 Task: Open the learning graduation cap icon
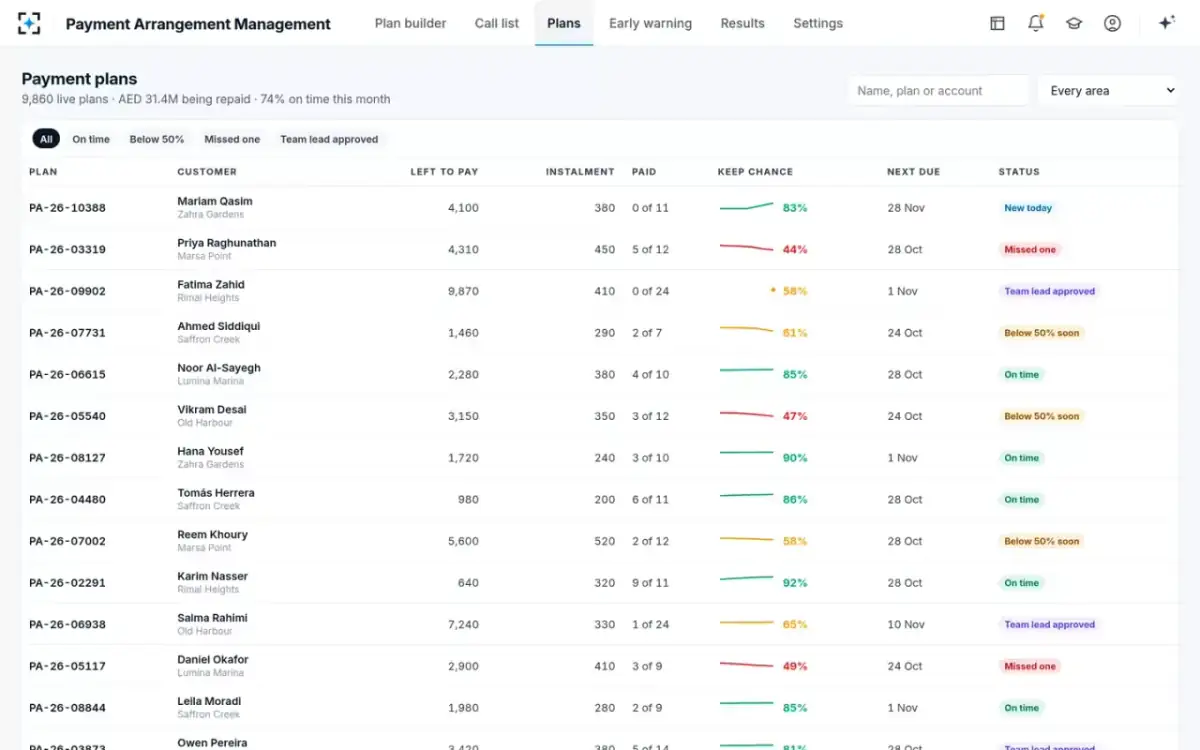pyautogui.click(x=1074, y=23)
